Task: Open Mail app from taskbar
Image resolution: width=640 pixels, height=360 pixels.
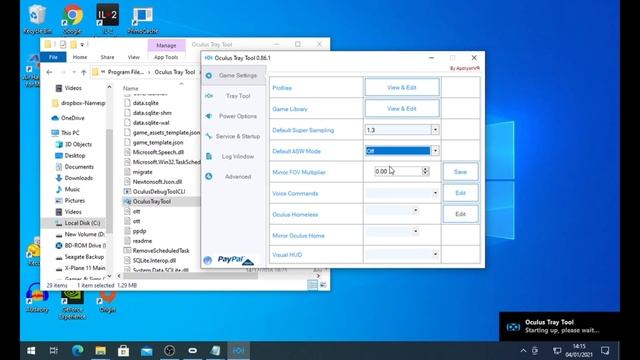Action: [147, 351]
